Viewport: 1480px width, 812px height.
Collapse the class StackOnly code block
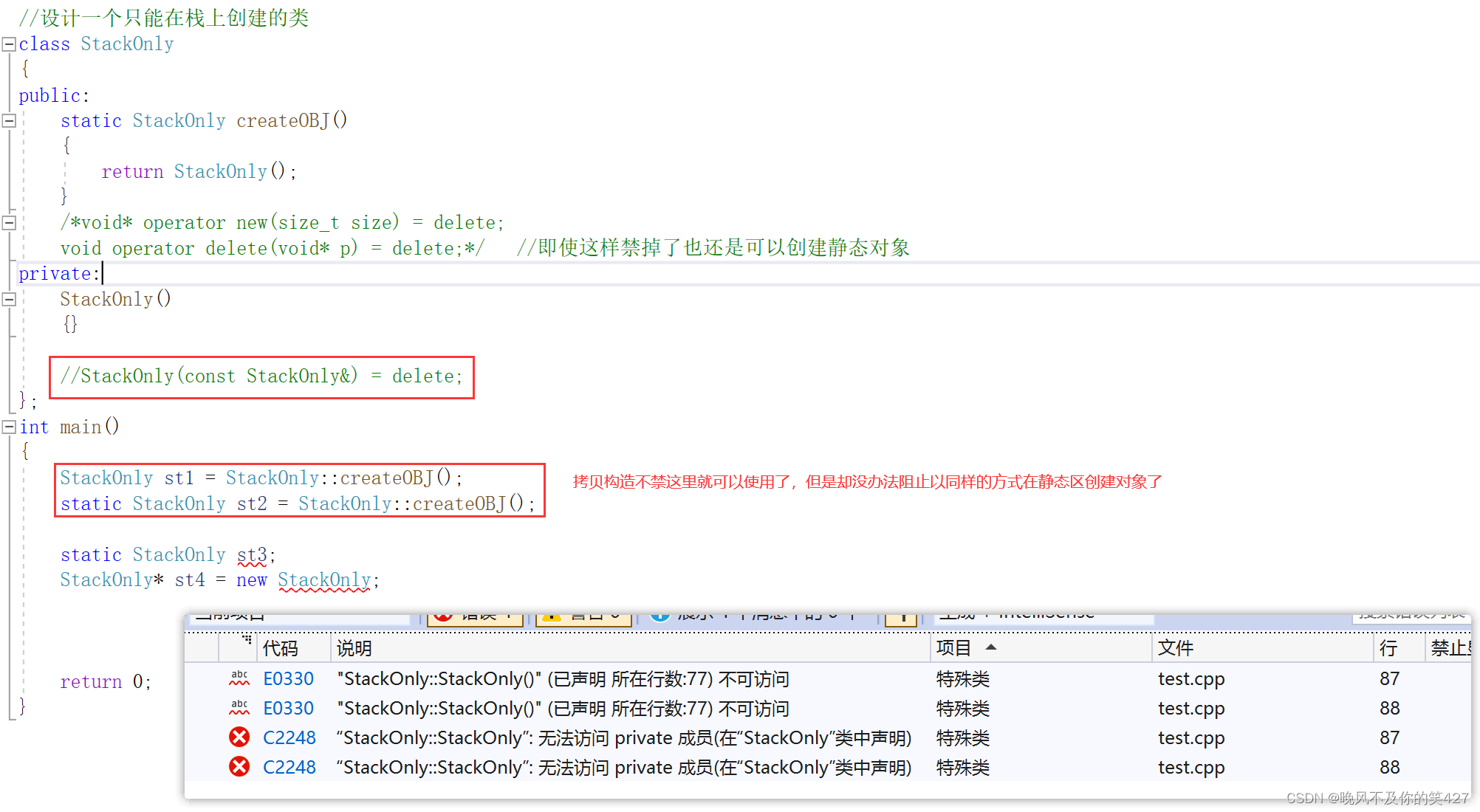9,44
